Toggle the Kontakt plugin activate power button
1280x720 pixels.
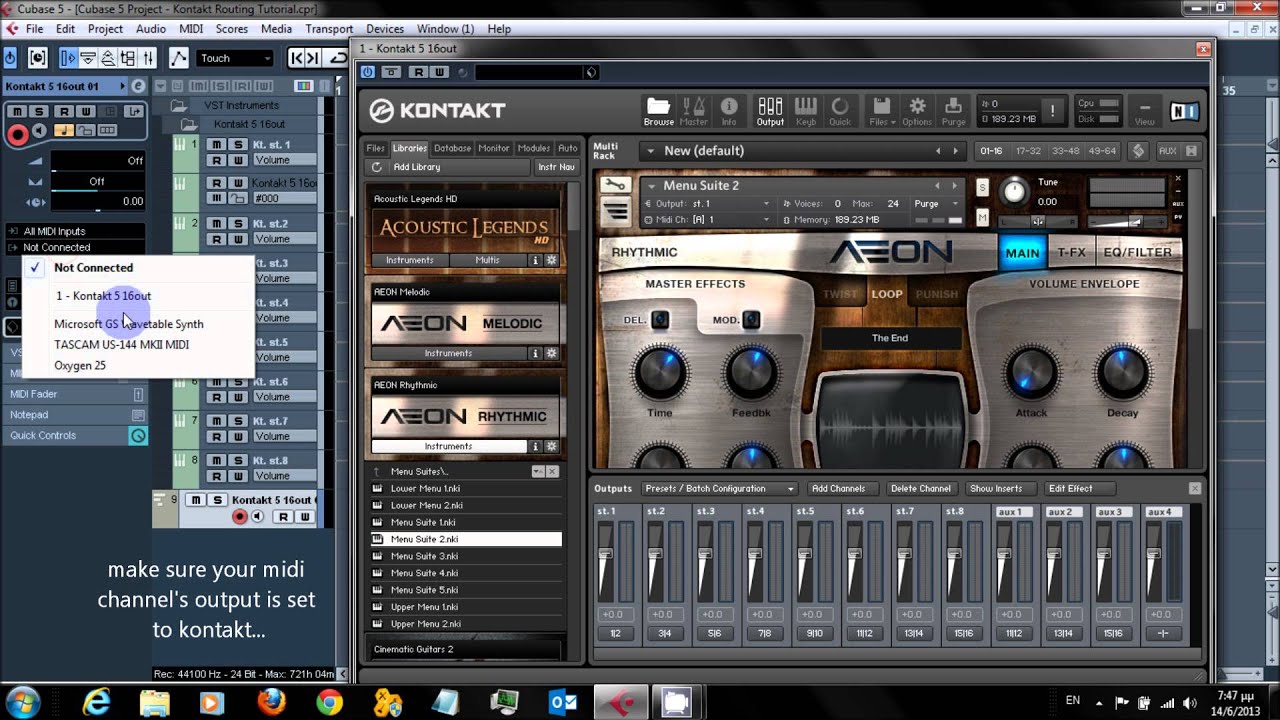click(368, 72)
